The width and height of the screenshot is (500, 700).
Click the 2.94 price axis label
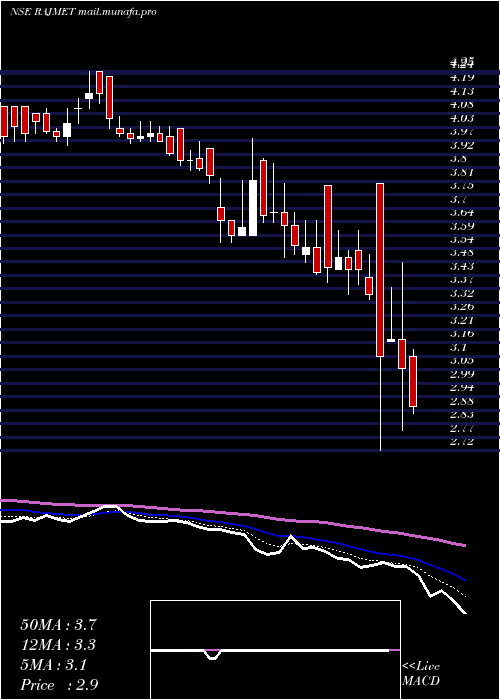click(462, 388)
